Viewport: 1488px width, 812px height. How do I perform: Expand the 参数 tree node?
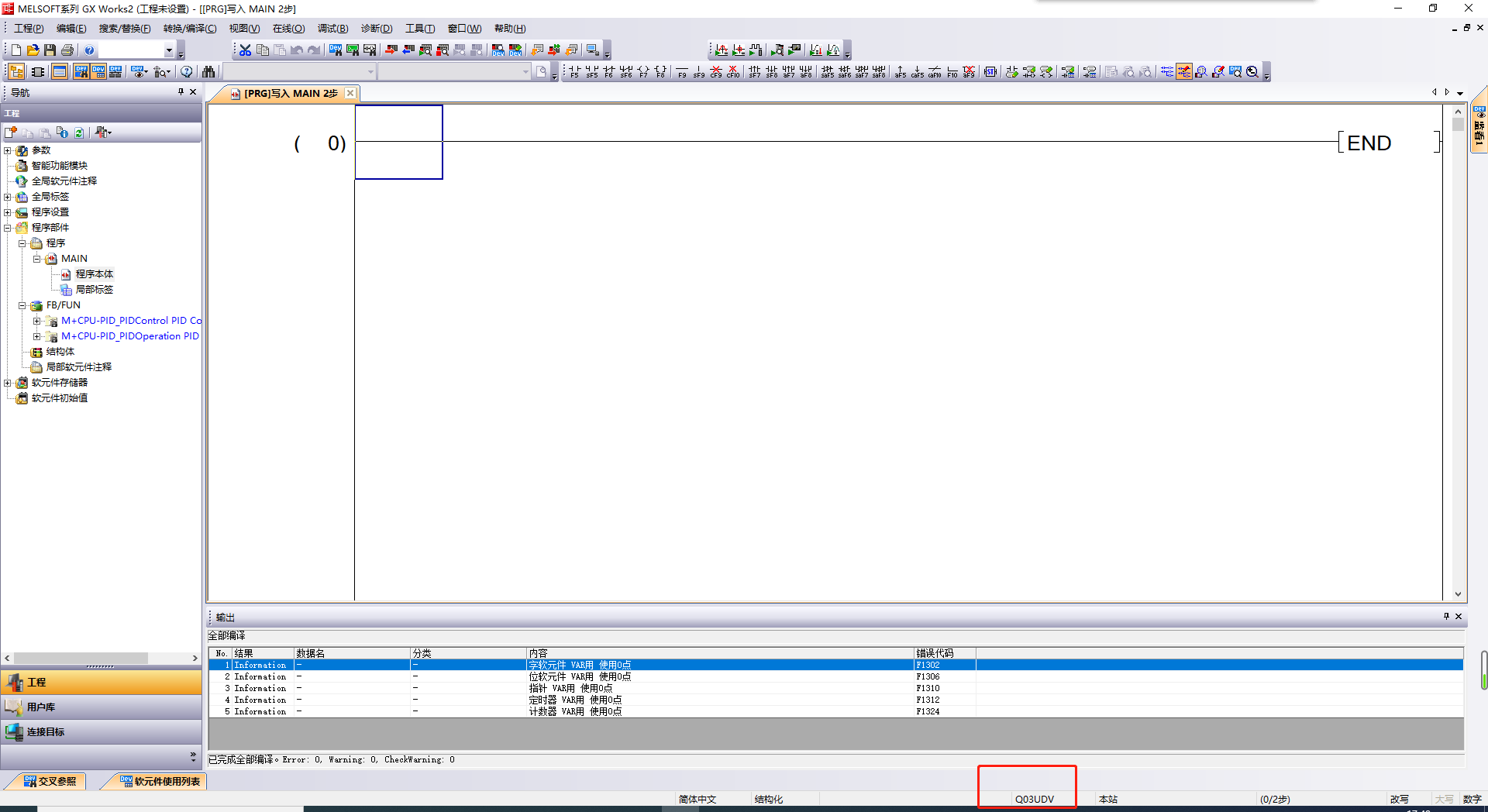click(8, 150)
